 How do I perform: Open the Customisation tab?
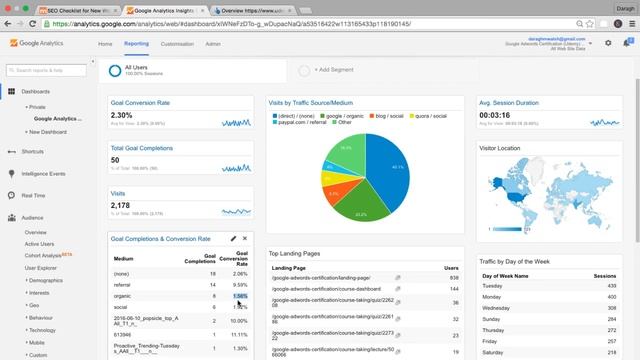click(x=177, y=44)
